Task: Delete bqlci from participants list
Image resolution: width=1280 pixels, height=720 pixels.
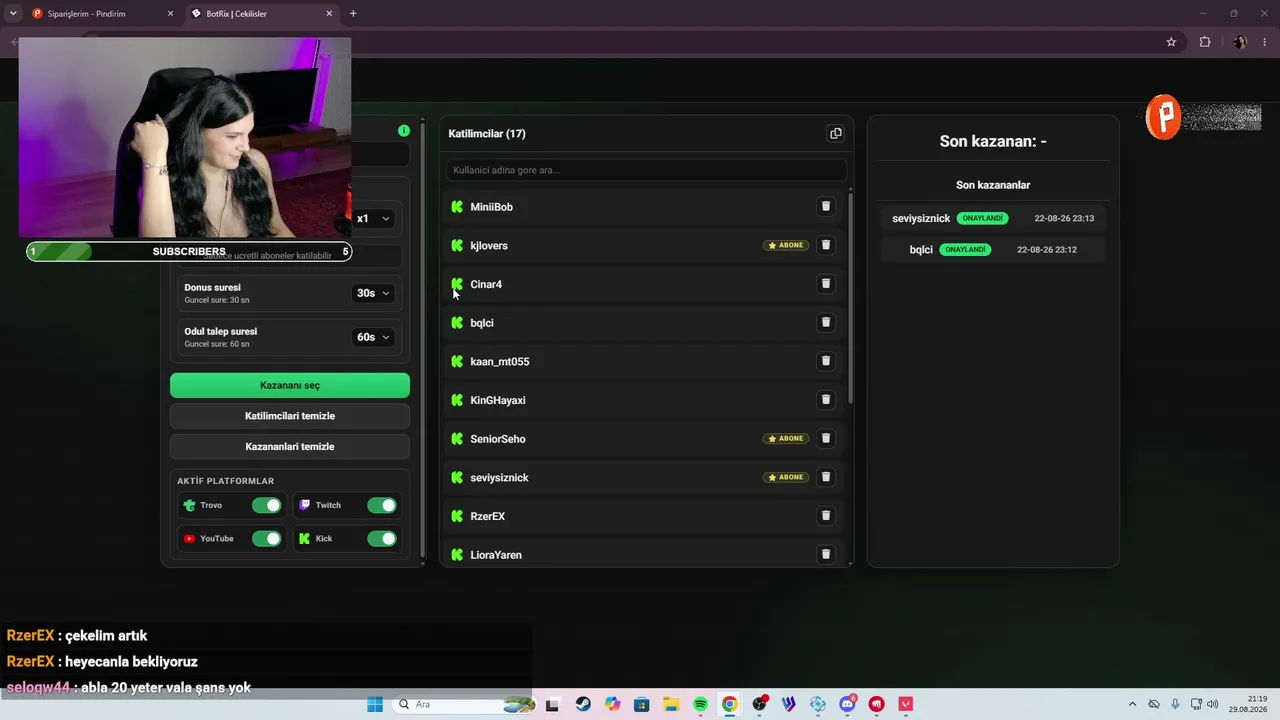Action: (x=826, y=322)
